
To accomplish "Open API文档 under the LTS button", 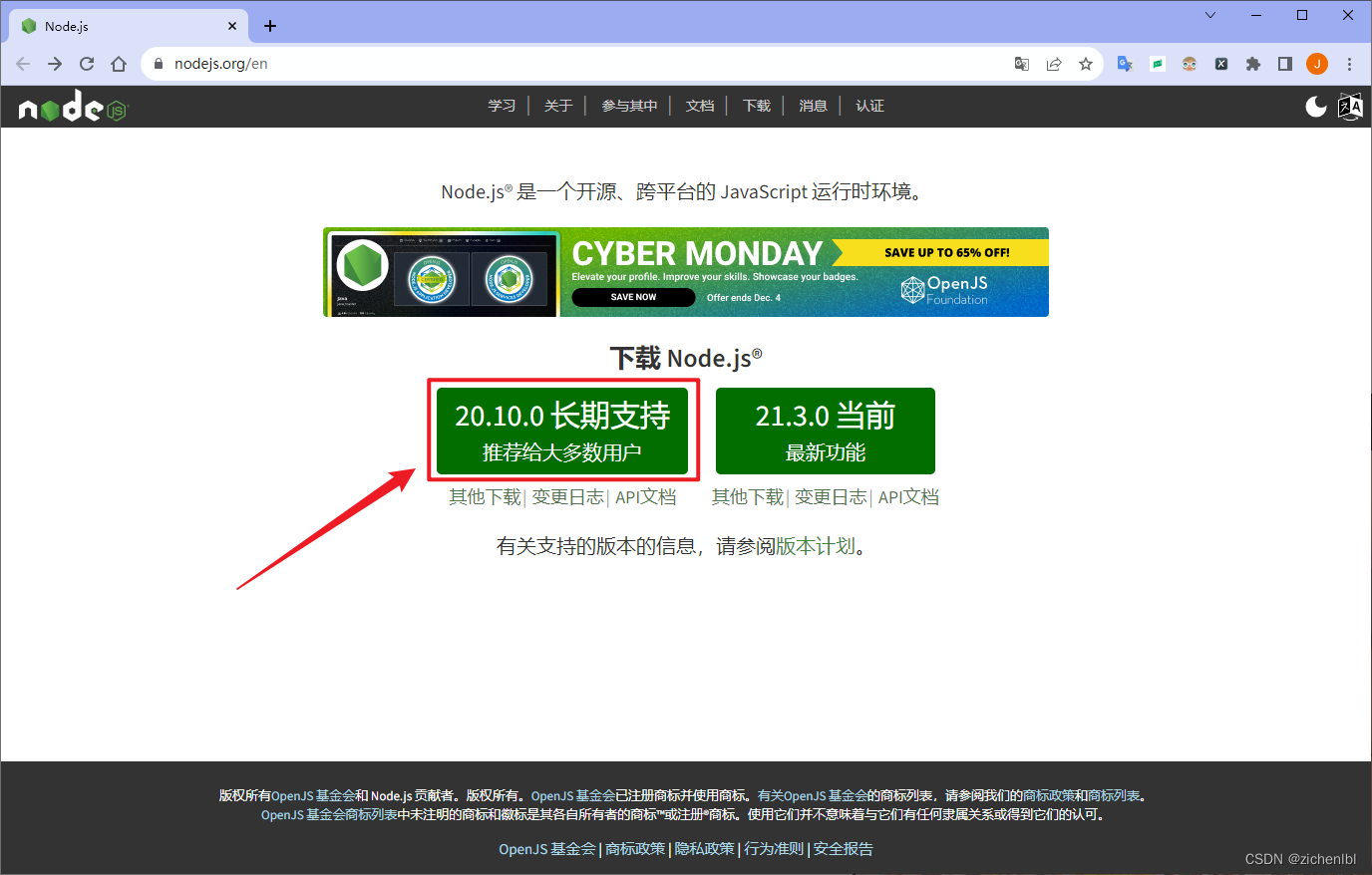I will [x=646, y=497].
